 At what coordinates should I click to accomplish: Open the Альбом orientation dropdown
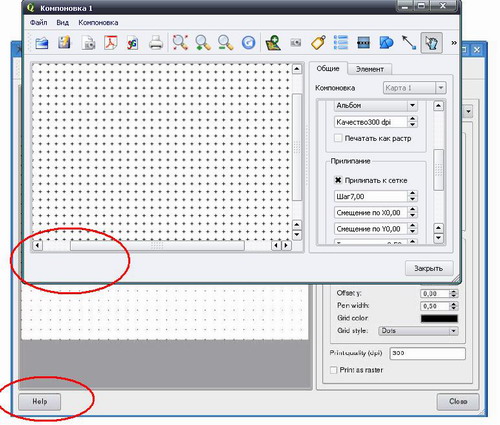click(376, 106)
